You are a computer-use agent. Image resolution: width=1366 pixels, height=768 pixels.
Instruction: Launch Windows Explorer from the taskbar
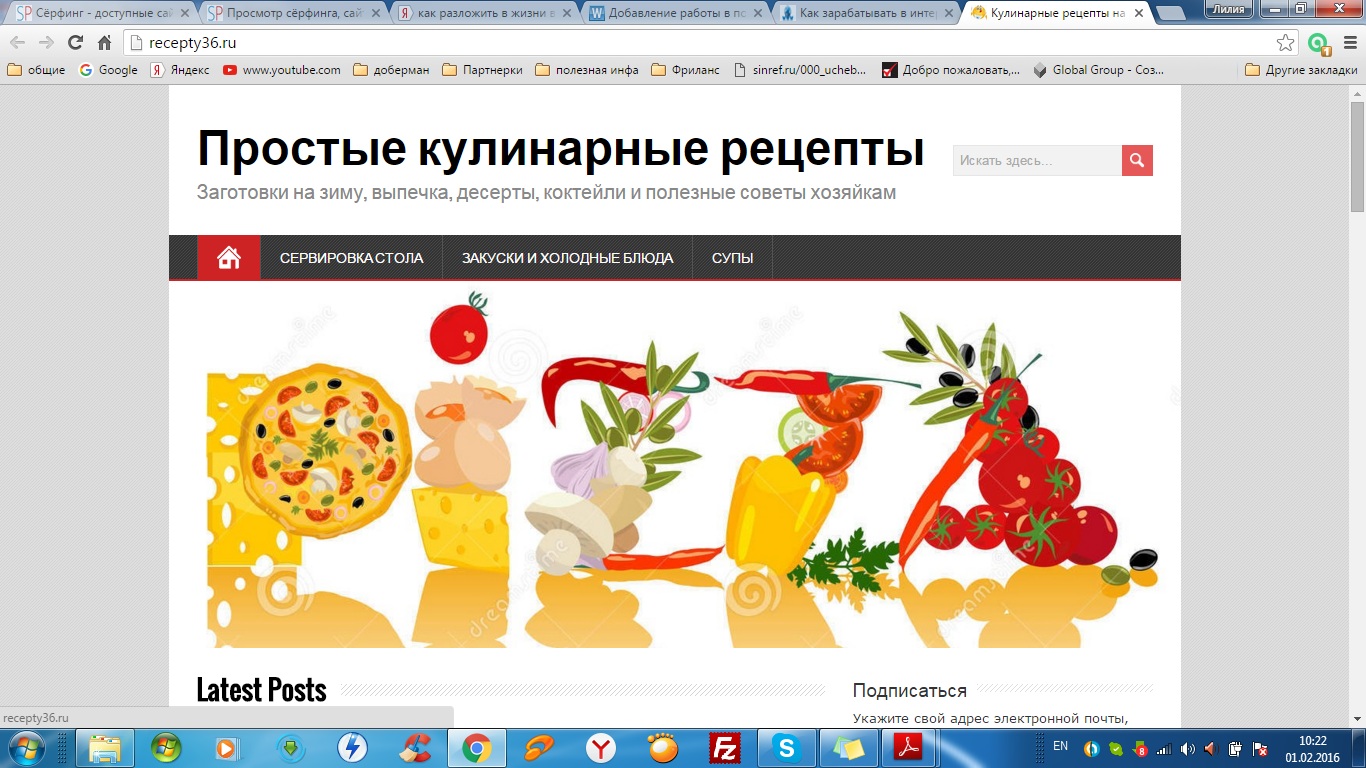[x=104, y=747]
